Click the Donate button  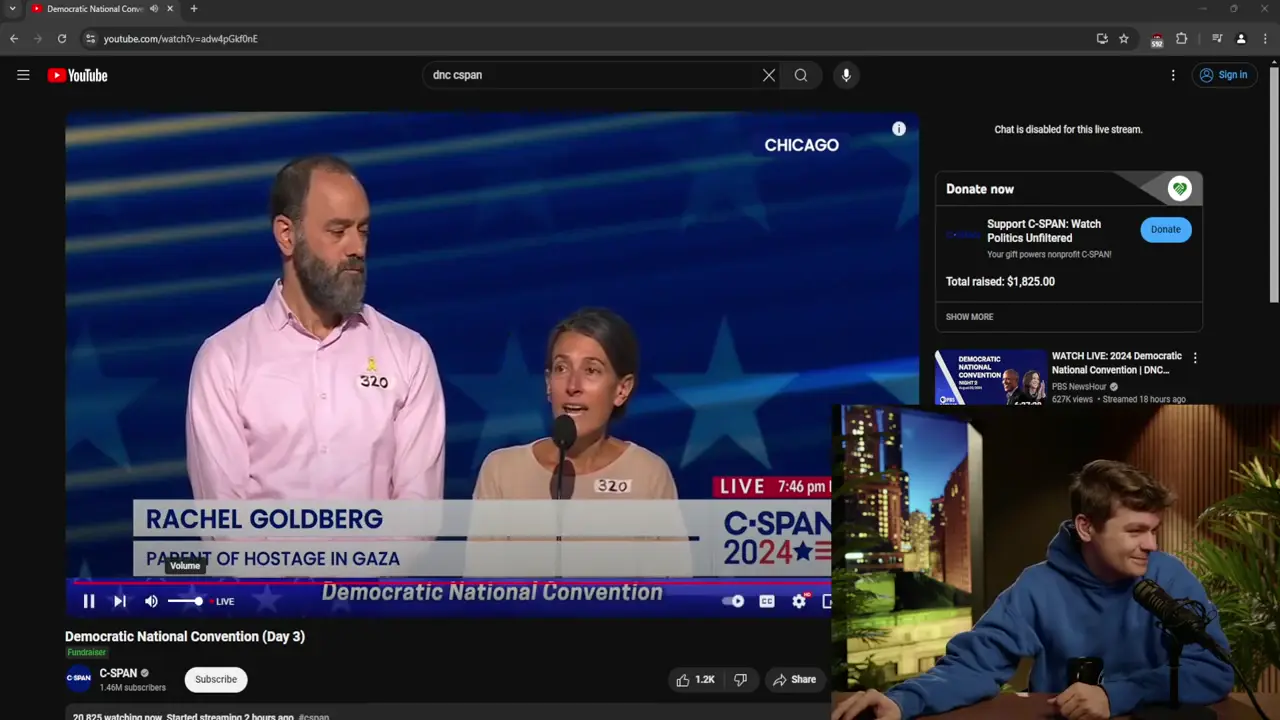[1165, 229]
